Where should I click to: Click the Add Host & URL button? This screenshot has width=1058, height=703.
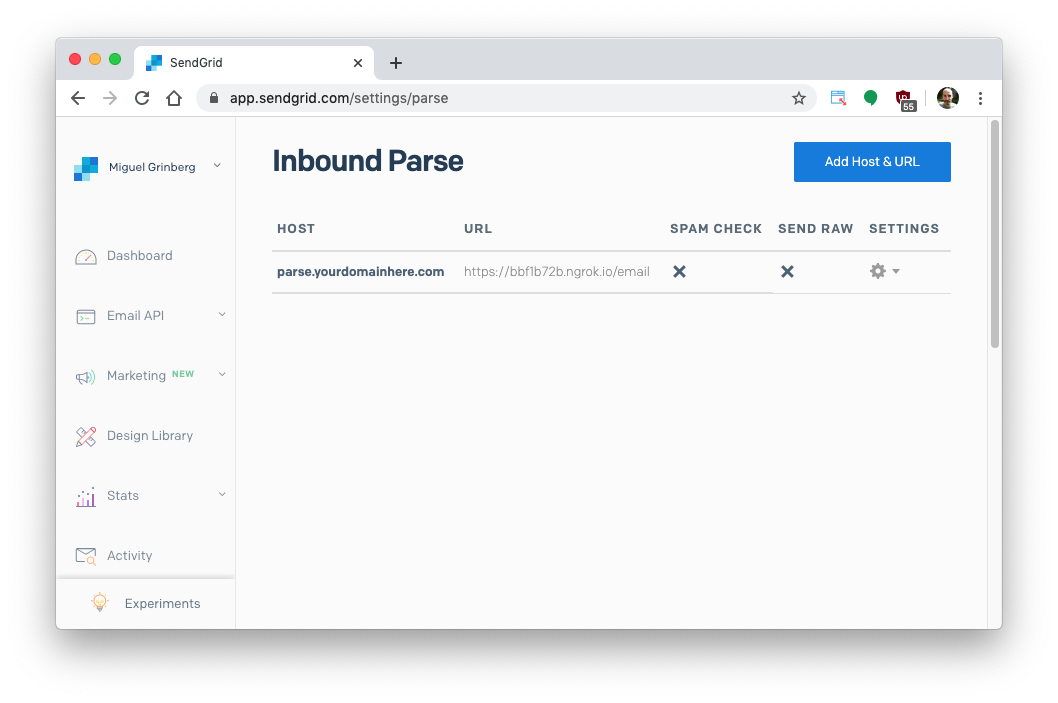click(x=872, y=162)
